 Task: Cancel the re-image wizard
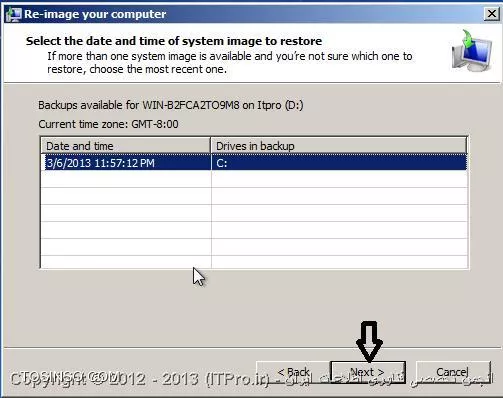tap(453, 372)
